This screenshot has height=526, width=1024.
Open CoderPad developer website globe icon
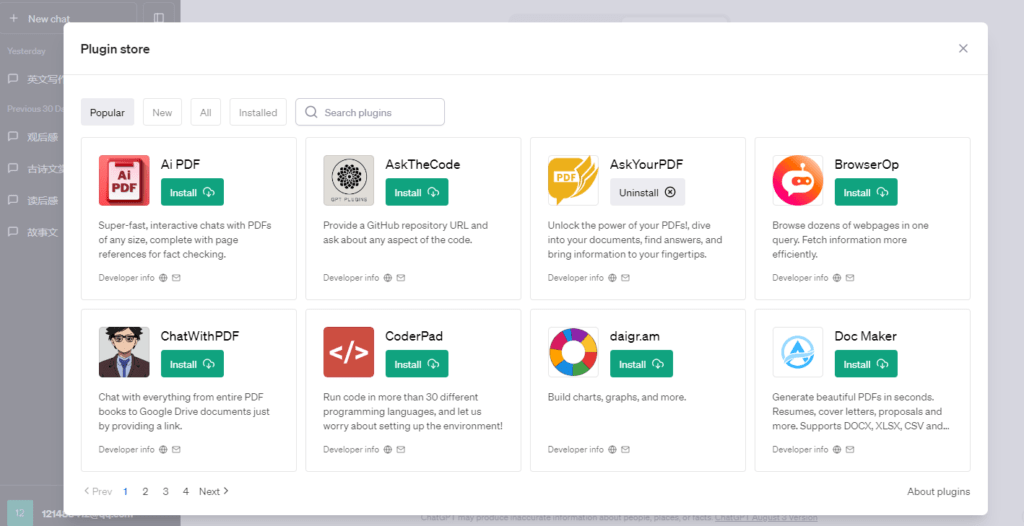click(388, 450)
